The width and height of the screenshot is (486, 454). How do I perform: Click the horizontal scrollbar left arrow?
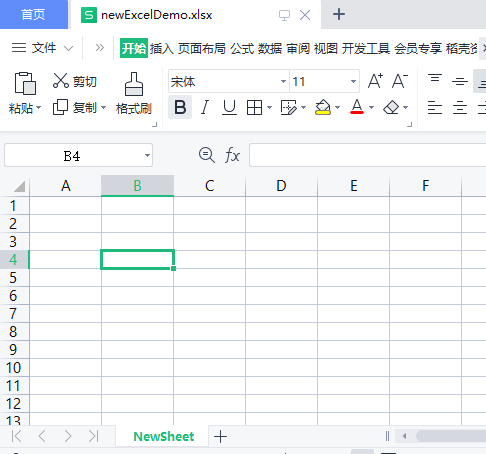pos(404,436)
